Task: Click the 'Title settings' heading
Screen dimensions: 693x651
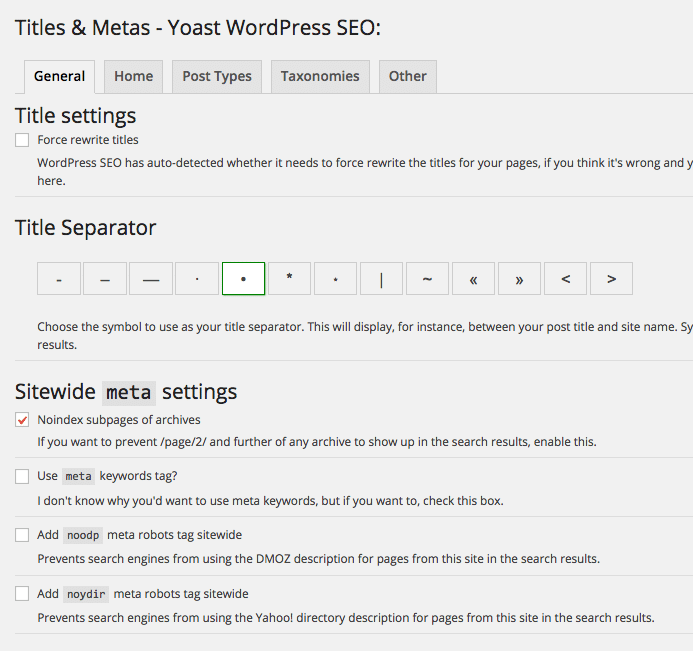Action: tap(76, 116)
